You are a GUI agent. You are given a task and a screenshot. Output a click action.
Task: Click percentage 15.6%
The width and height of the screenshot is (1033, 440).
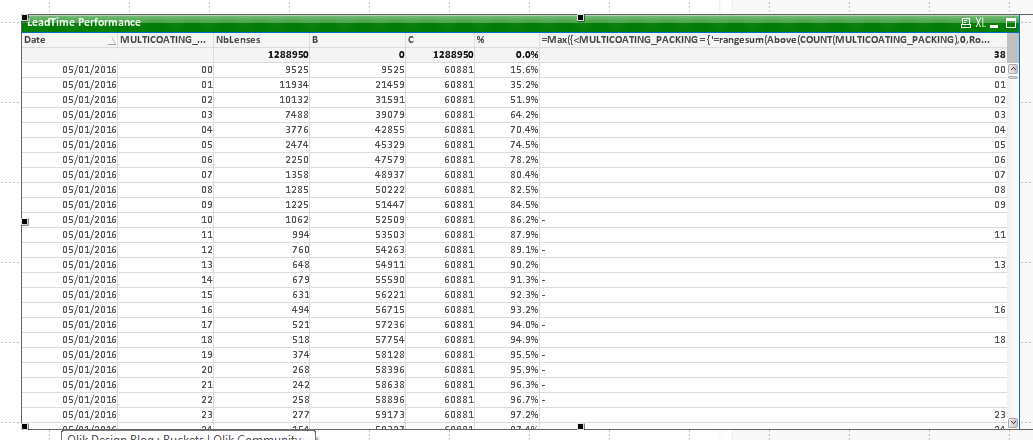[524, 70]
